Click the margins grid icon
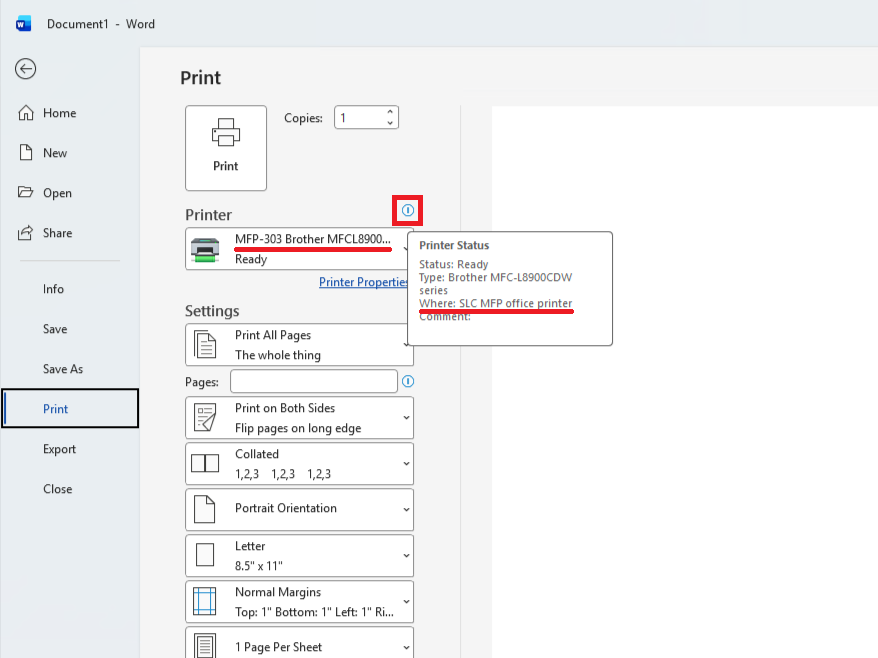 pos(204,601)
